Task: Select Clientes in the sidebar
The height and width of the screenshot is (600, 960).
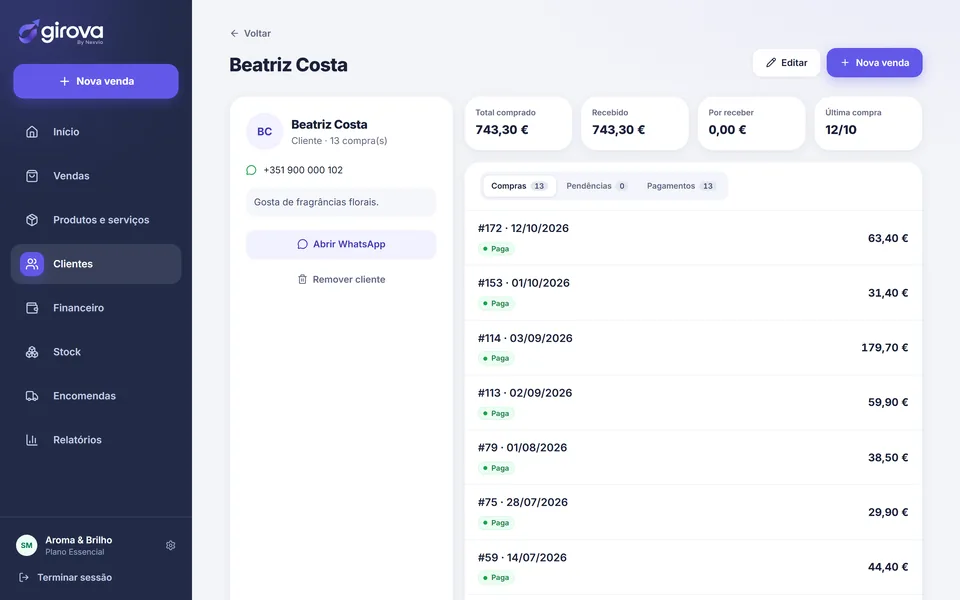Action: click(x=96, y=264)
